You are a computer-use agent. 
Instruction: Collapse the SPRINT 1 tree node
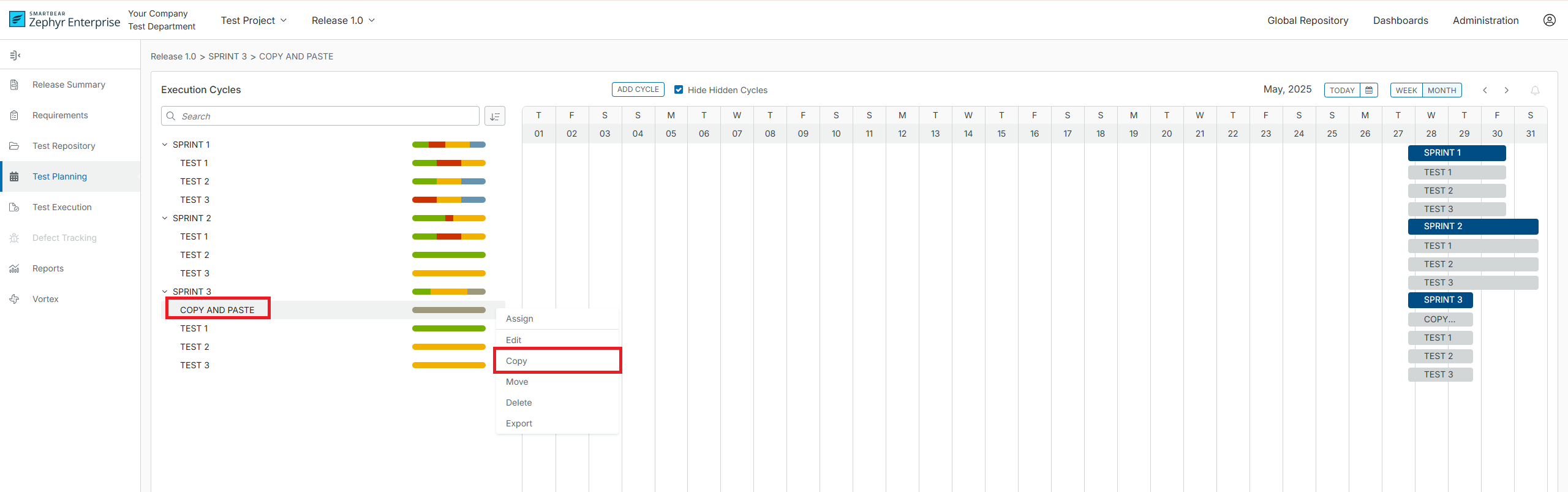165,145
